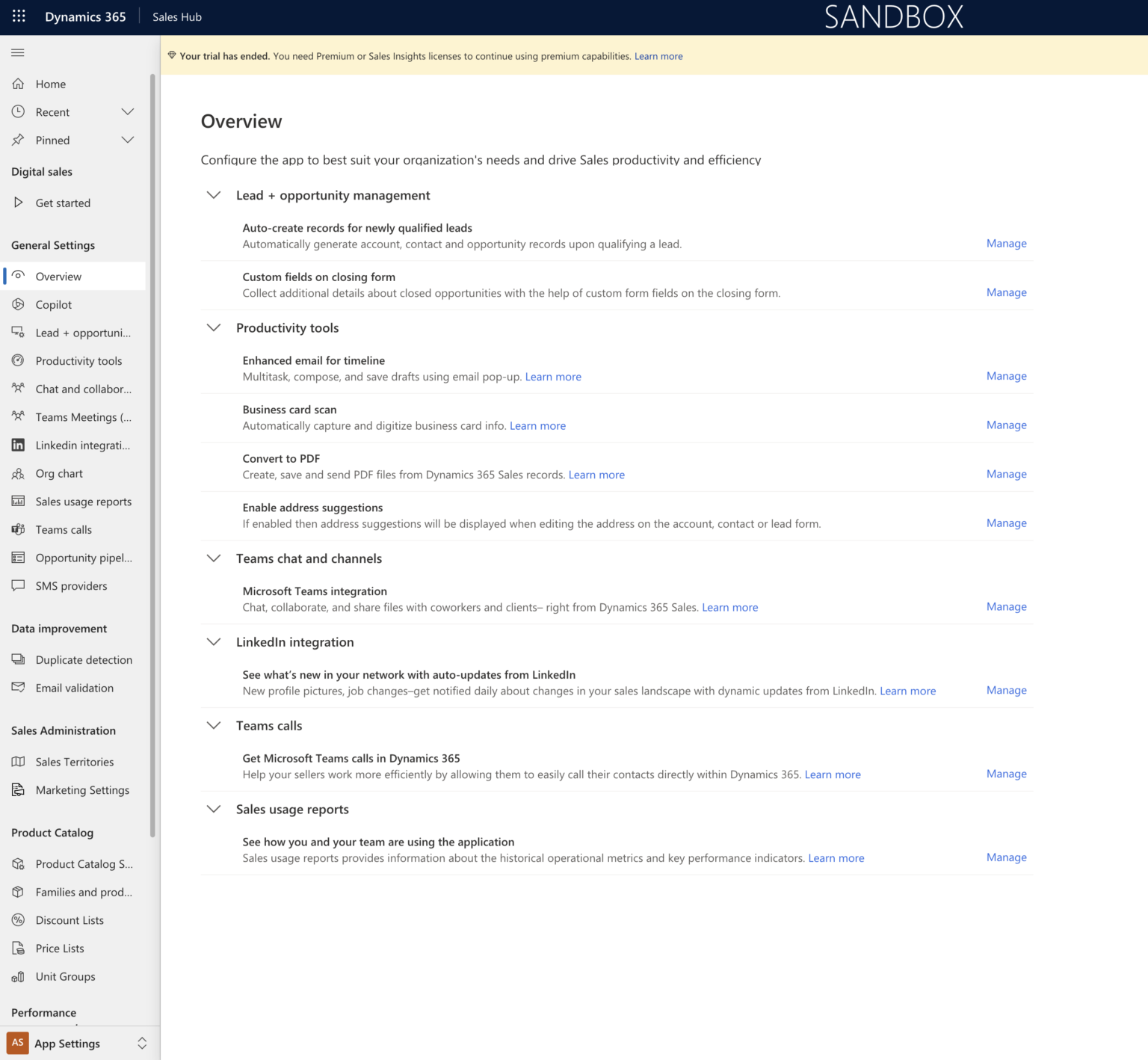1148x1060 pixels.
Task: Collapse the Teams calls section chevron
Action: pos(214,725)
